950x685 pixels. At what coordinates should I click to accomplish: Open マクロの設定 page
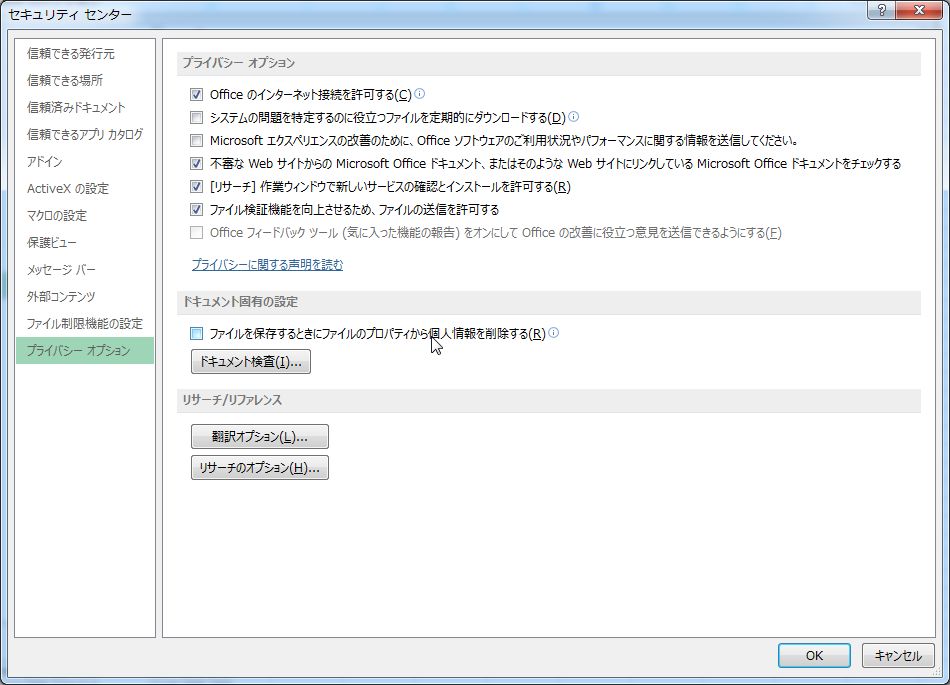[x=85, y=215]
